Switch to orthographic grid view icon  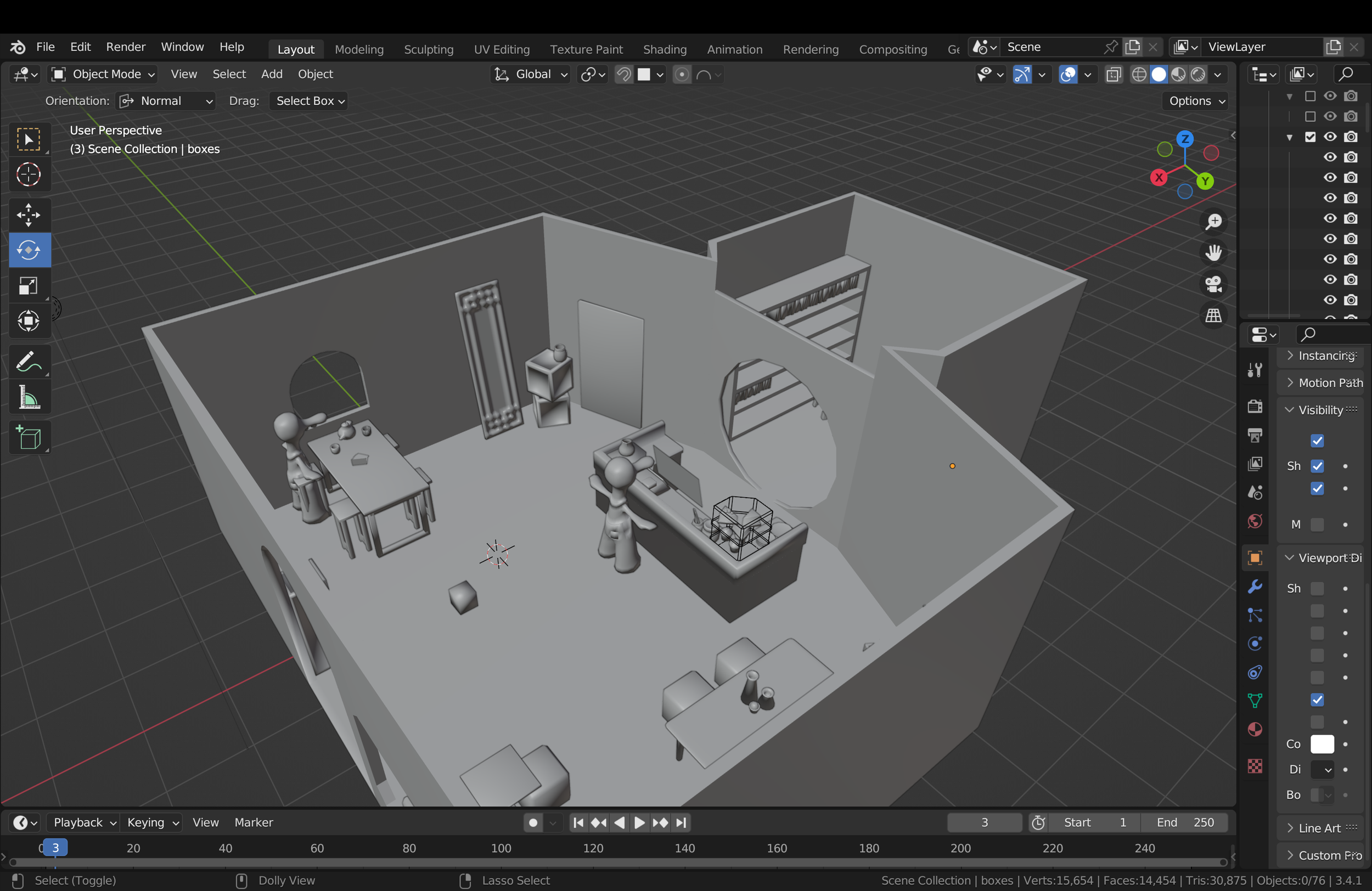(x=1213, y=315)
